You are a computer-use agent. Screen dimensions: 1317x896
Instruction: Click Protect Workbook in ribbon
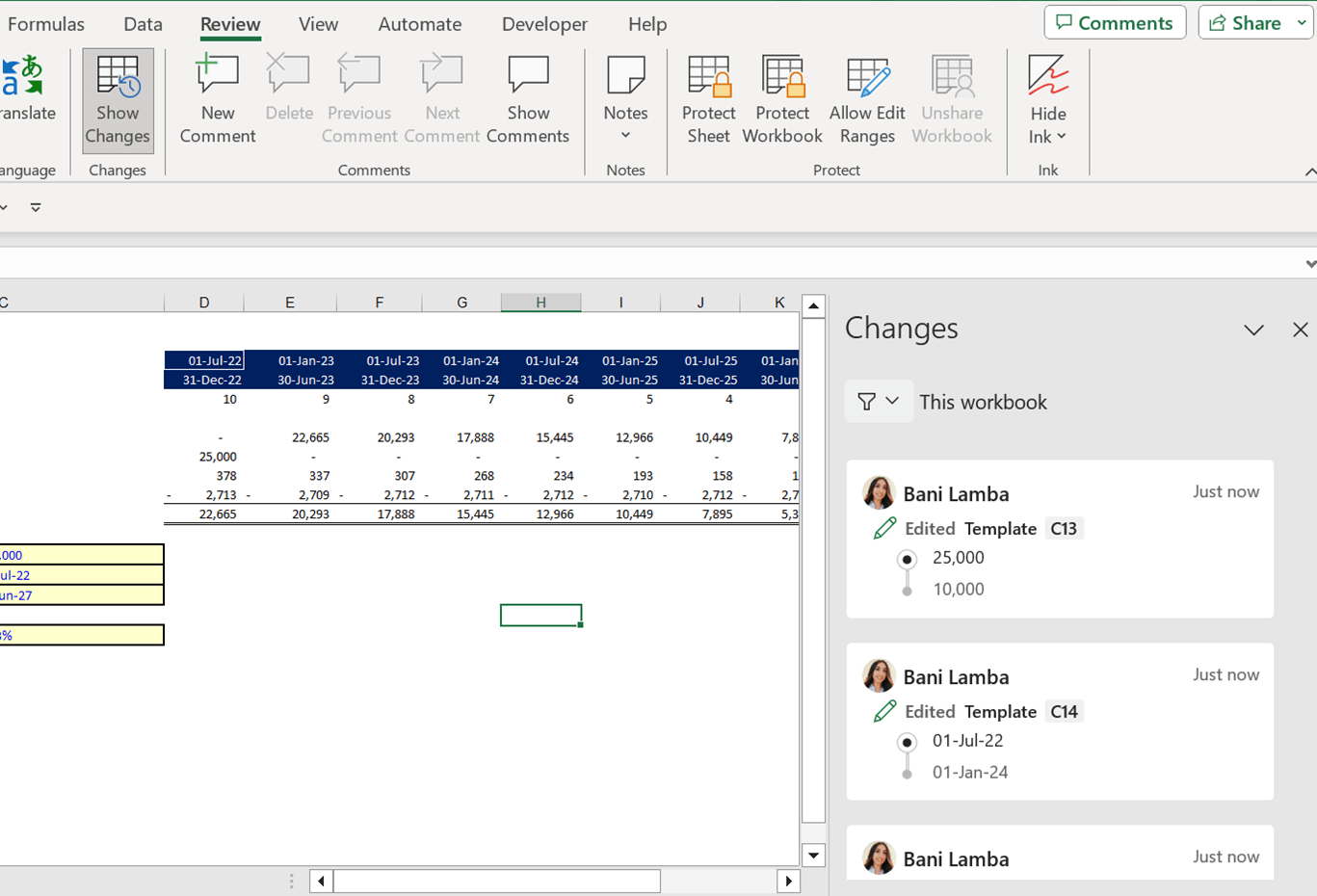[782, 100]
